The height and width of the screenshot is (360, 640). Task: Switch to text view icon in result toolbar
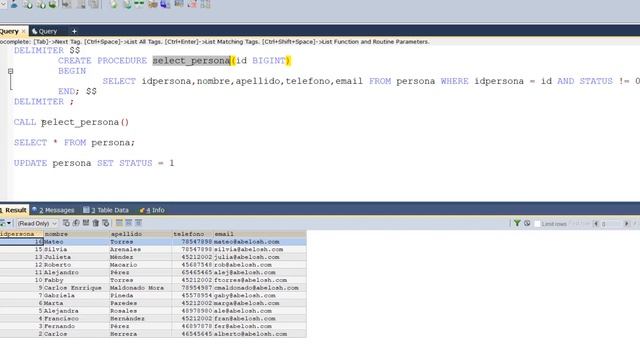pos(138,223)
